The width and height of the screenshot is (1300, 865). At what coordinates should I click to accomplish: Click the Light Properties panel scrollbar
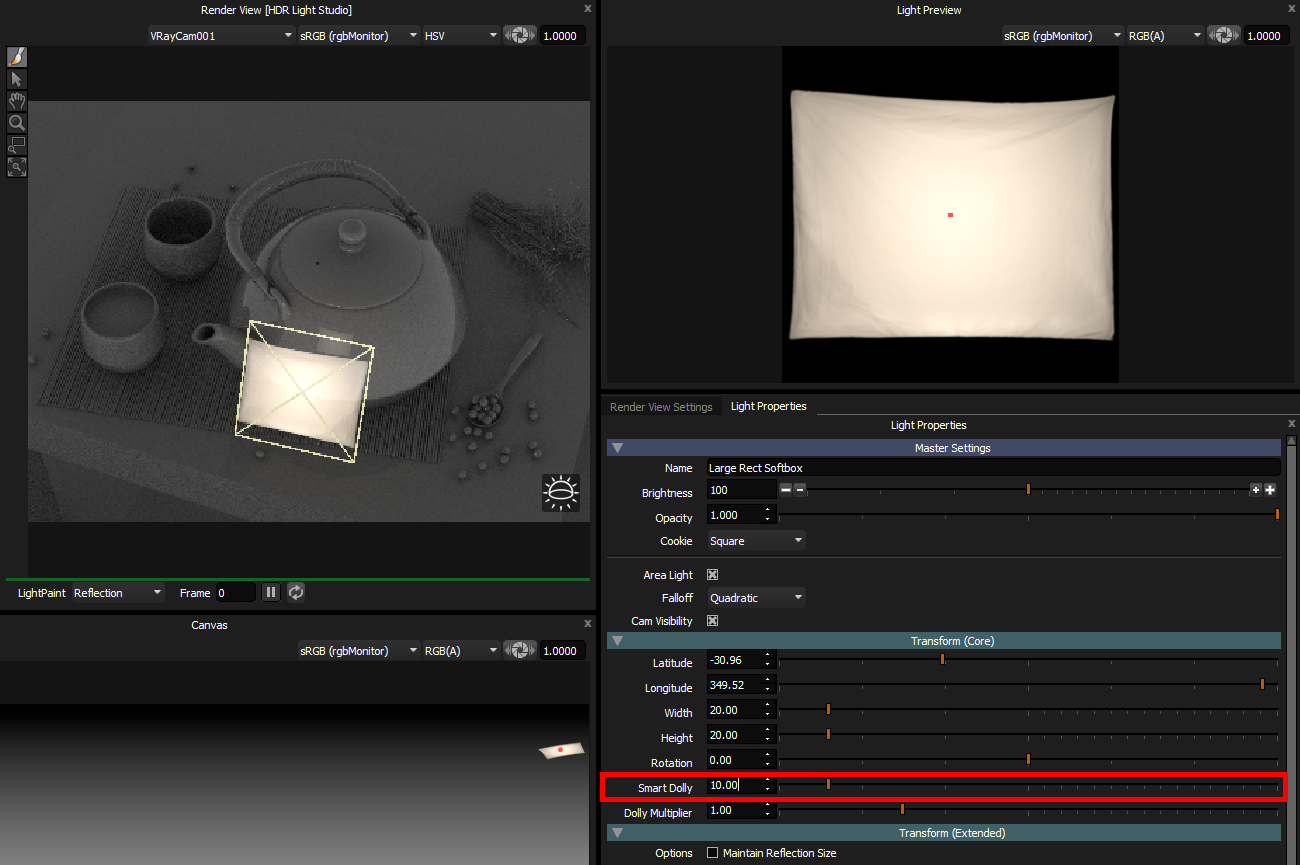1292,650
